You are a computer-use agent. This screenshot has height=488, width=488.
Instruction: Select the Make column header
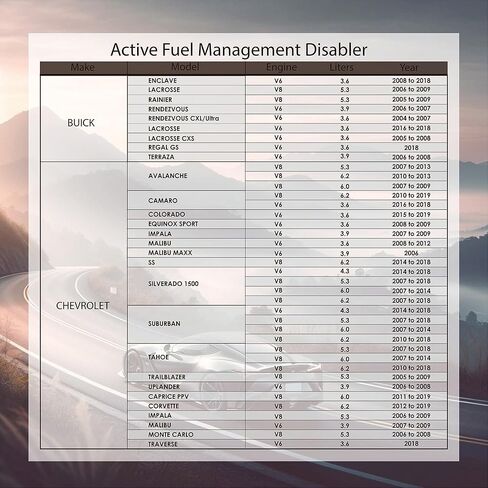click(83, 67)
